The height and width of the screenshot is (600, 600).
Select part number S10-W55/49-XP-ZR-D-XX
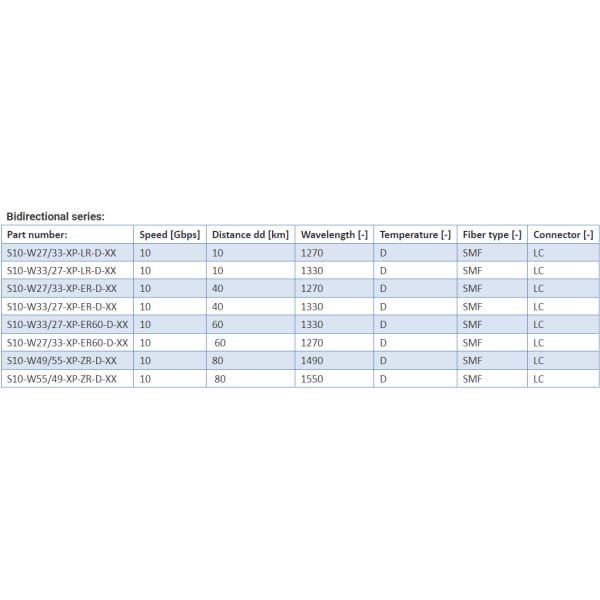tap(62, 379)
